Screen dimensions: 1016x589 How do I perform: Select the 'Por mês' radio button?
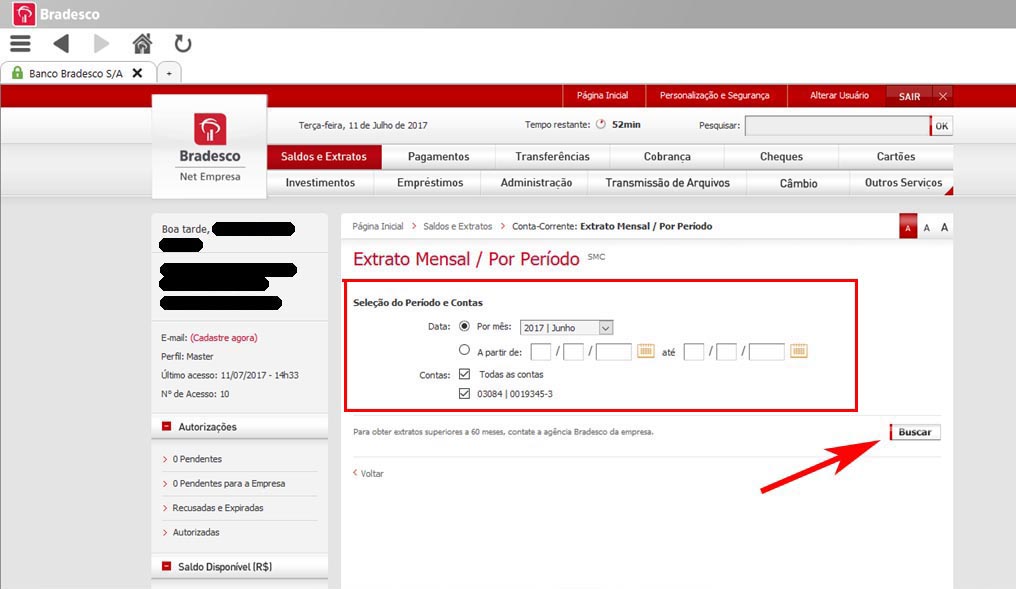click(x=464, y=327)
